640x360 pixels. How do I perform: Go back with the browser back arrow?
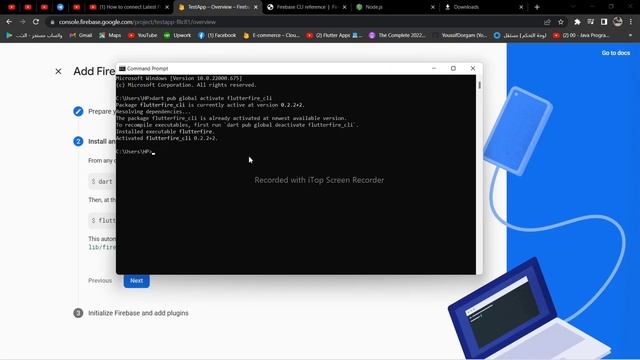9,22
